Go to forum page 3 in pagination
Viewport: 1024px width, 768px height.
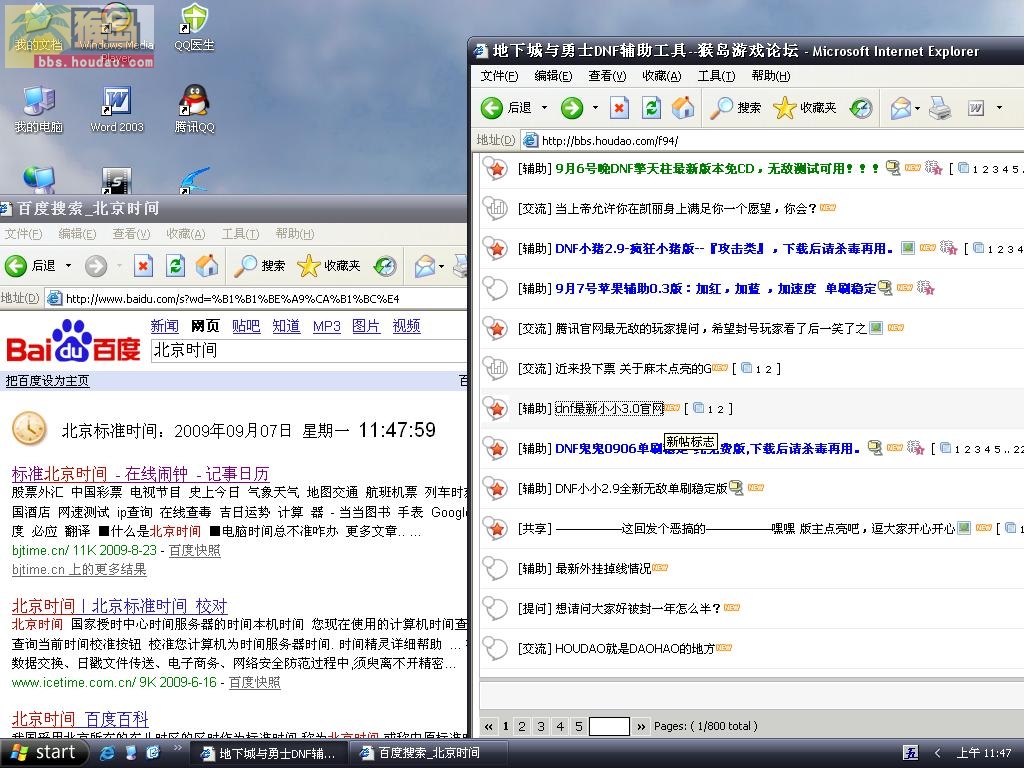(x=541, y=726)
